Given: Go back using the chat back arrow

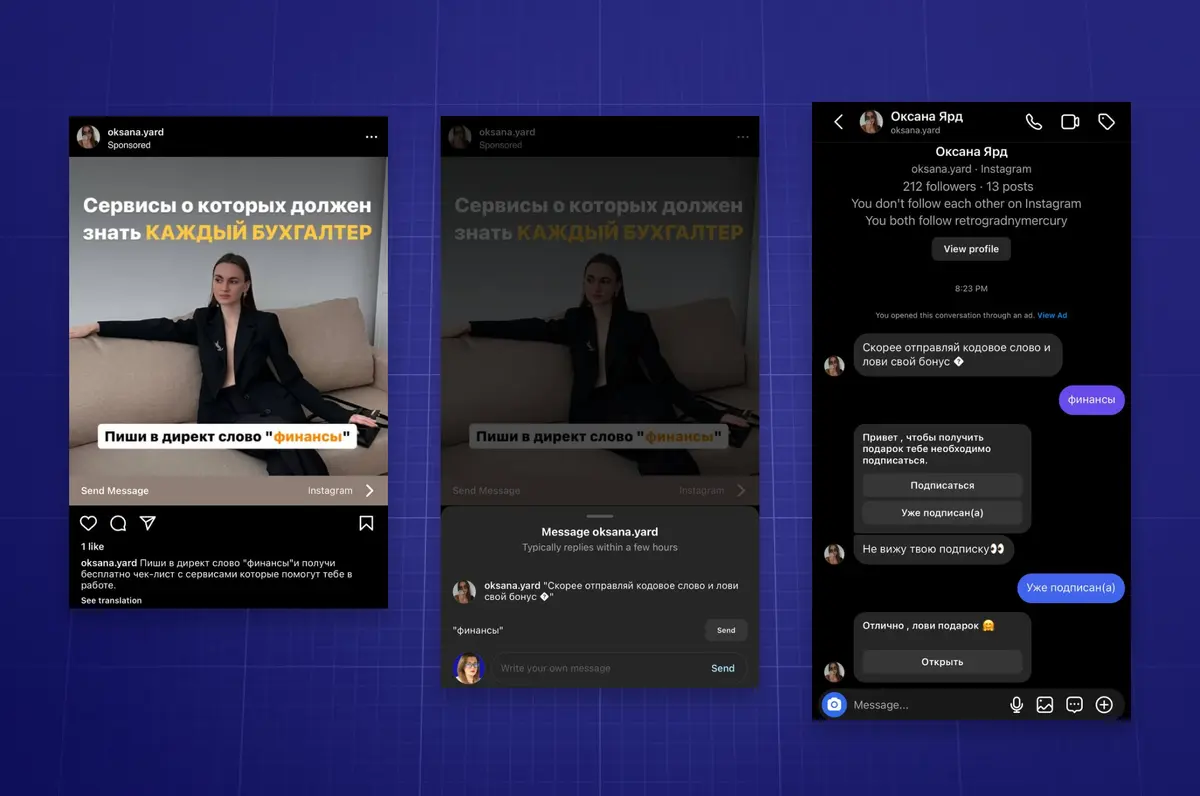Looking at the screenshot, I should click(839, 122).
